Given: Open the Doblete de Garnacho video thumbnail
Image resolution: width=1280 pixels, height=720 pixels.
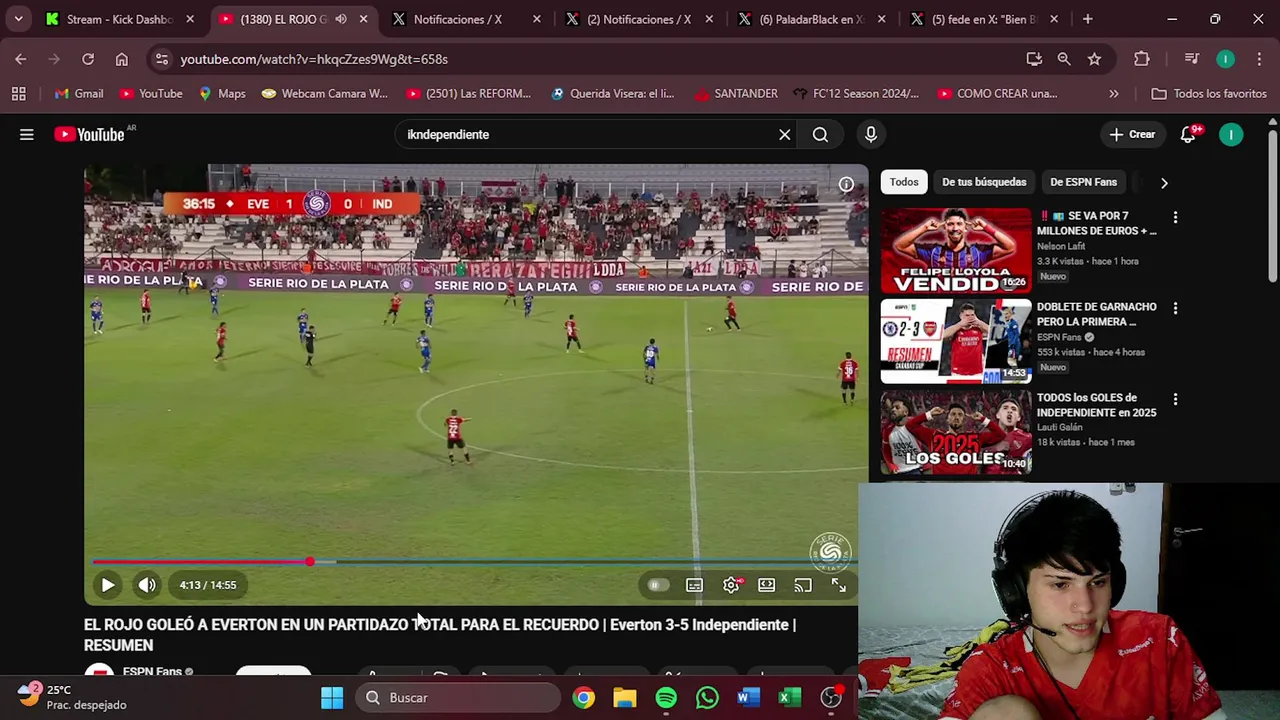Looking at the screenshot, I should click(x=956, y=341).
